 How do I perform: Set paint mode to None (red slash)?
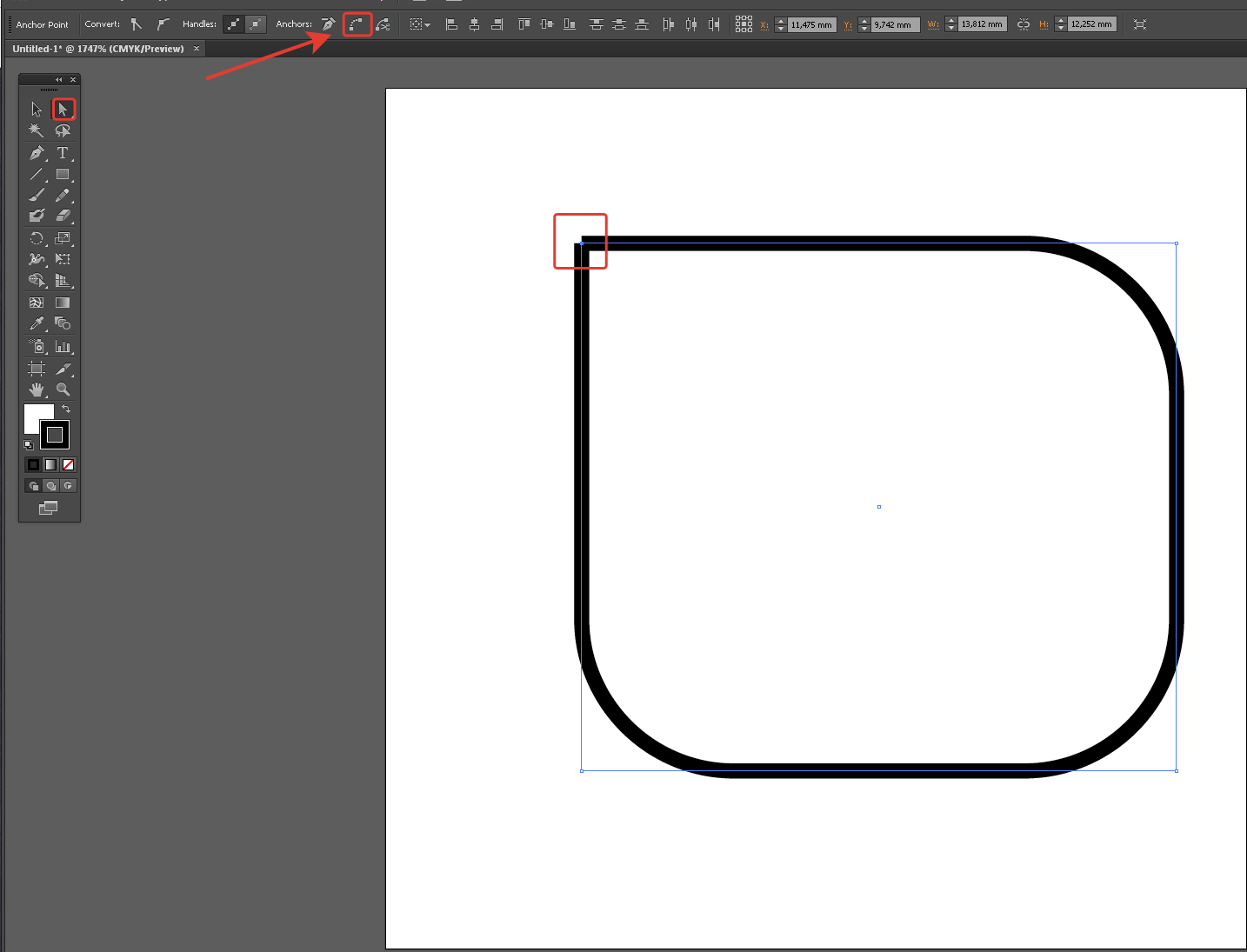click(x=68, y=464)
